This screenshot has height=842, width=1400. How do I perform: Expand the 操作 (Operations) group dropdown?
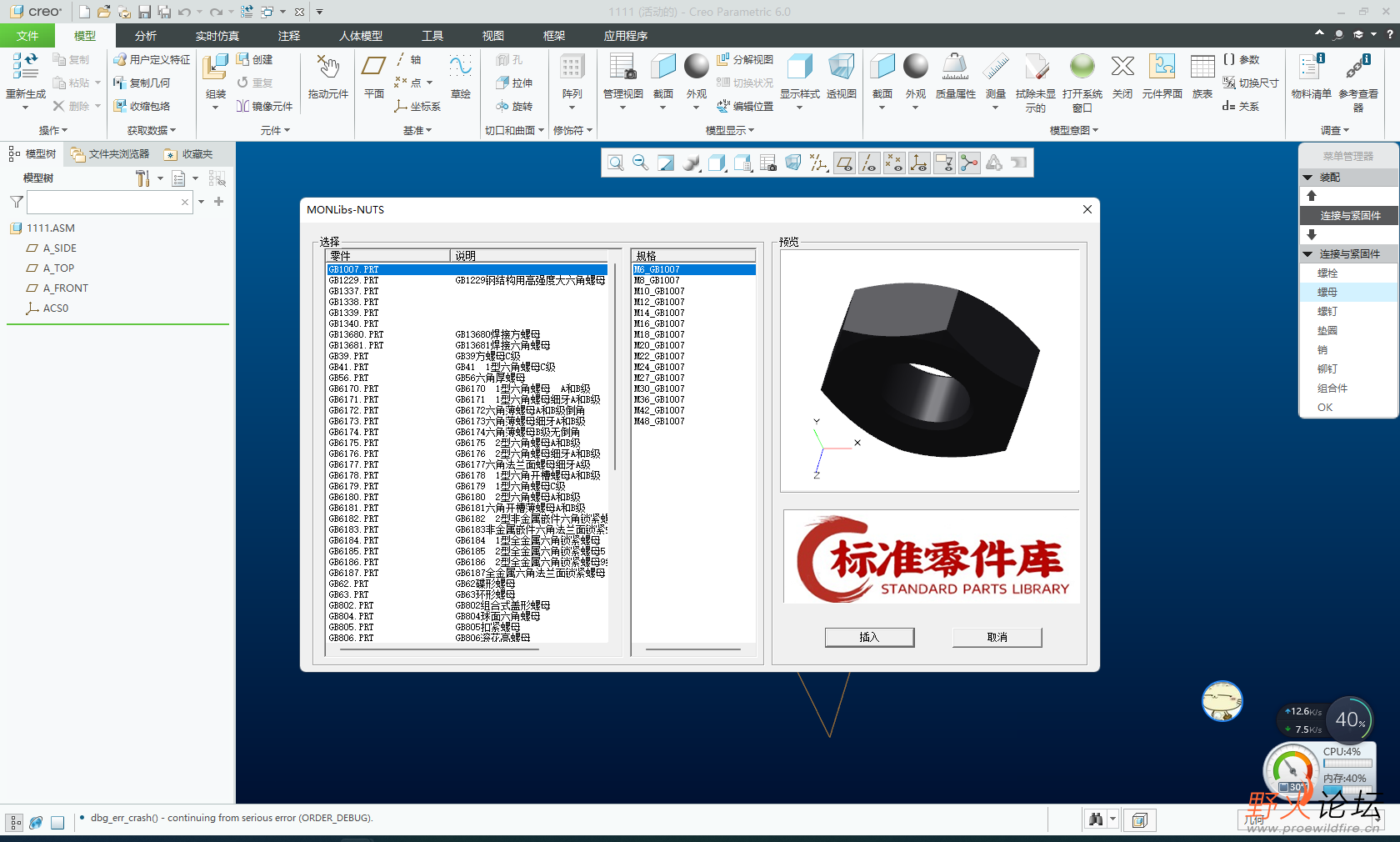[53, 130]
